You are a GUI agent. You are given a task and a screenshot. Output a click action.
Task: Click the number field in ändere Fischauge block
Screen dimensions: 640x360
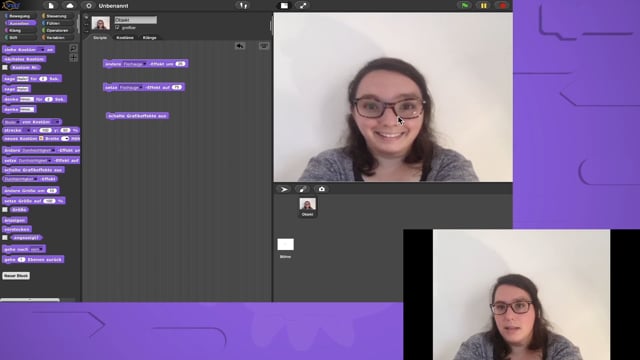pos(180,64)
